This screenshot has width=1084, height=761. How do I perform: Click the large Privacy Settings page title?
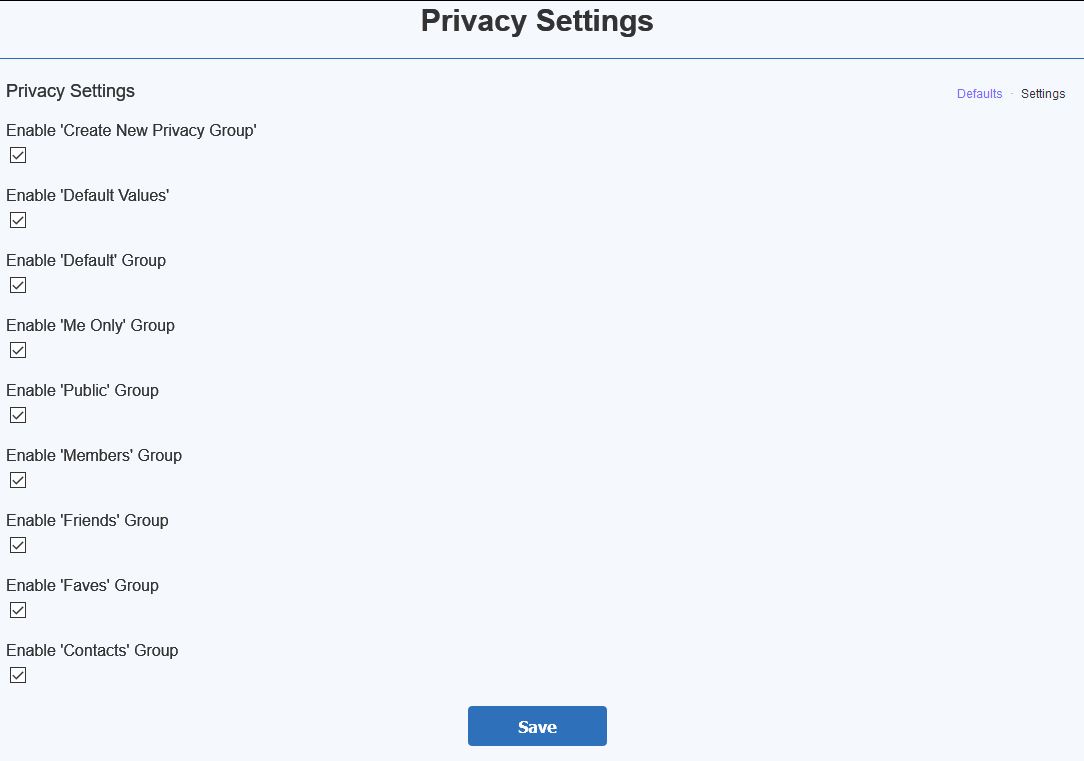coord(537,21)
